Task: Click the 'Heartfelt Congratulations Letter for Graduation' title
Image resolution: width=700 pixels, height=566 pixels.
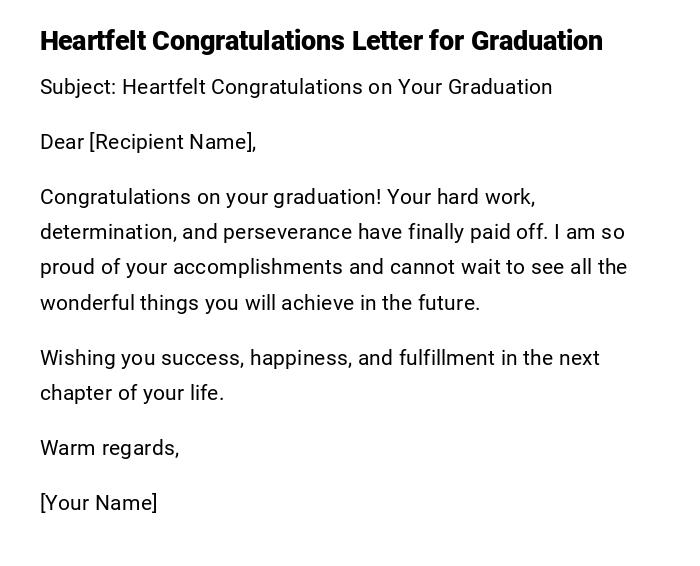Action: [321, 41]
